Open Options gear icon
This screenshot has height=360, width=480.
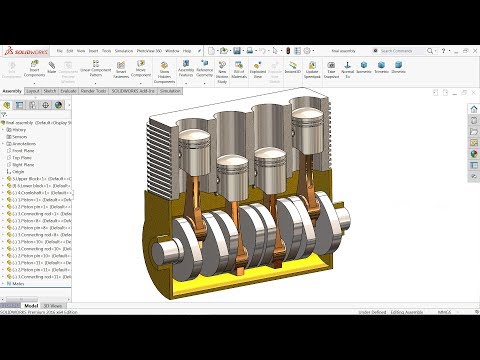307,51
